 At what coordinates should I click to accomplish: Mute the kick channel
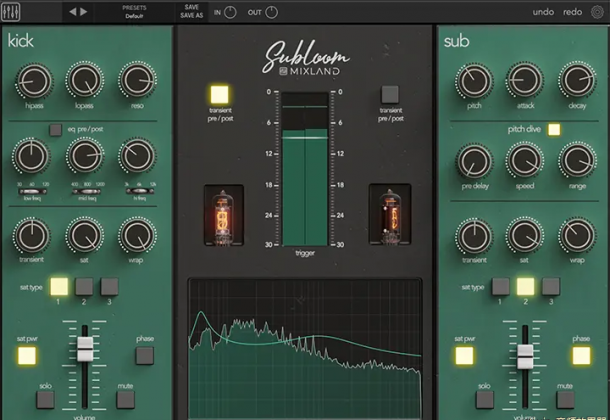click(126, 399)
